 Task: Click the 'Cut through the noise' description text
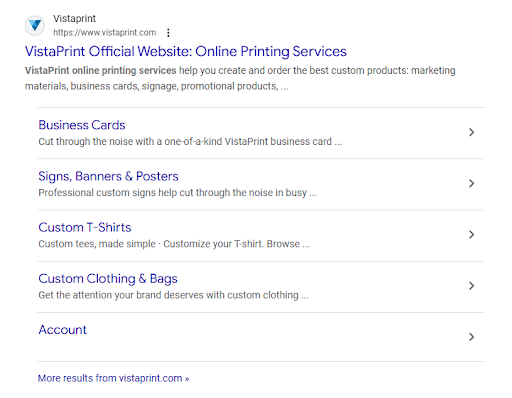(190, 142)
